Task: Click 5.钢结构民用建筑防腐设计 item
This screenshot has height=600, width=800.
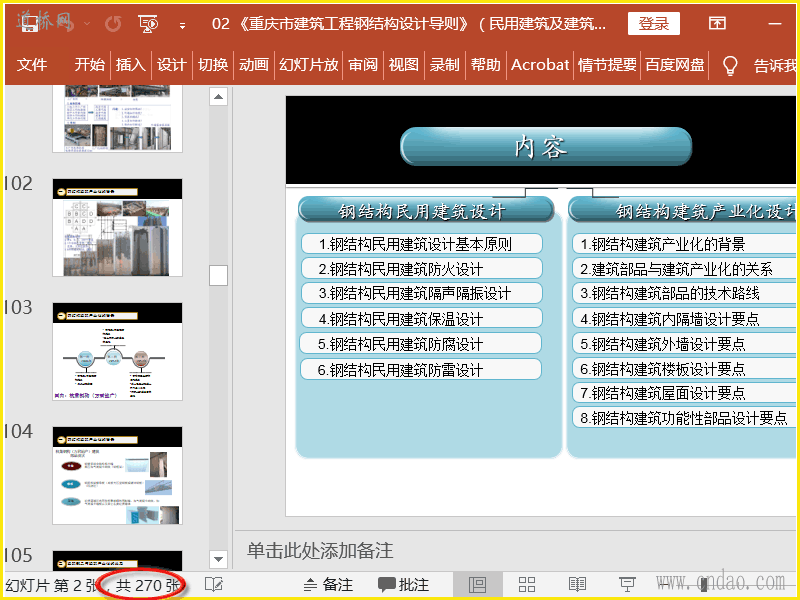Action: [421, 343]
